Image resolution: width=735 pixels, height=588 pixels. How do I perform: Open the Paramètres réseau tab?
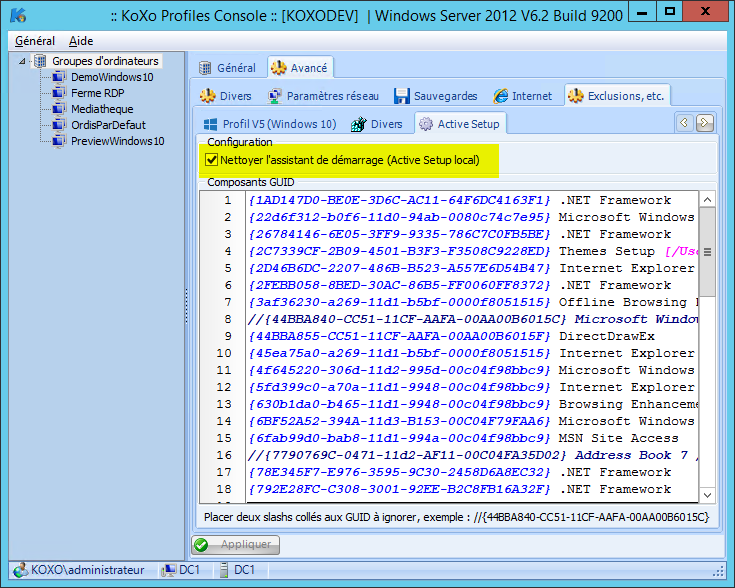pyautogui.click(x=323, y=96)
